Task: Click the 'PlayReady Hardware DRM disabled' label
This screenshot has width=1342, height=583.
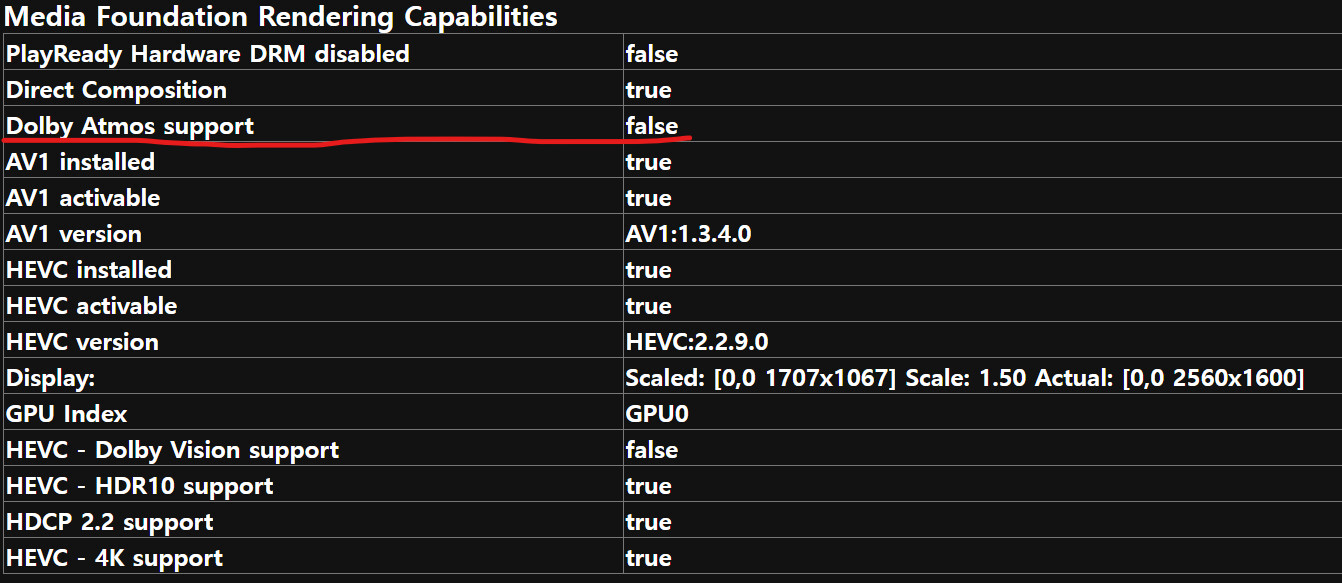Action: point(208,54)
